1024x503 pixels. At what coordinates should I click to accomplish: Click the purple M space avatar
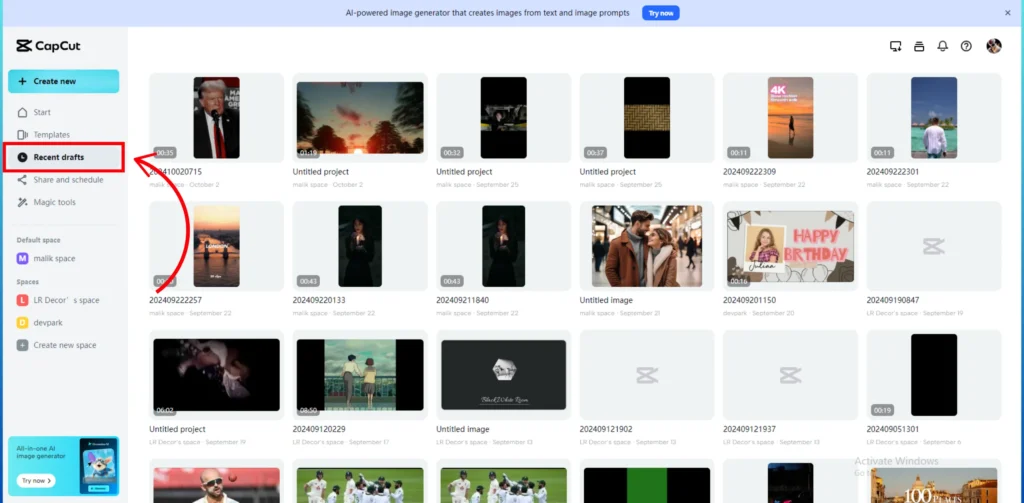pos(22,259)
